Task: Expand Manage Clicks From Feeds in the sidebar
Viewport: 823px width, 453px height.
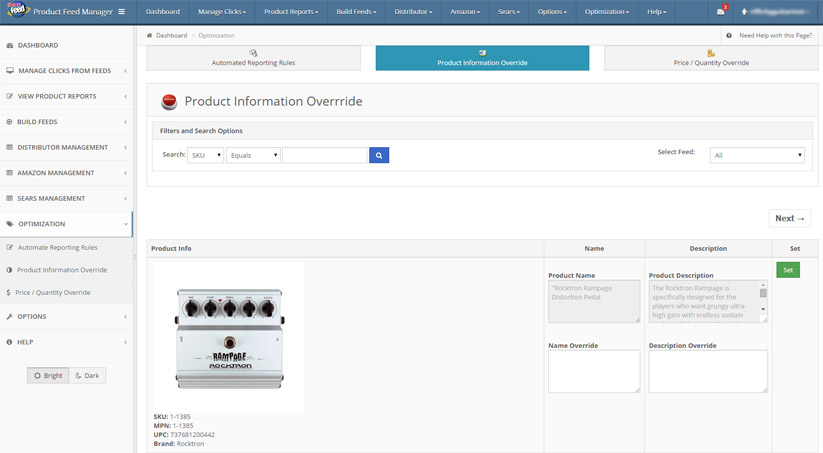Action: (x=66, y=71)
